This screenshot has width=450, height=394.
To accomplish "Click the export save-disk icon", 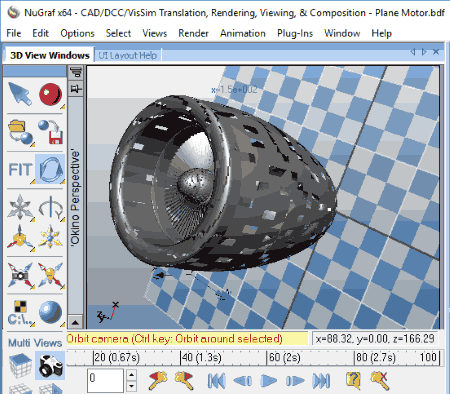I will point(51,132).
